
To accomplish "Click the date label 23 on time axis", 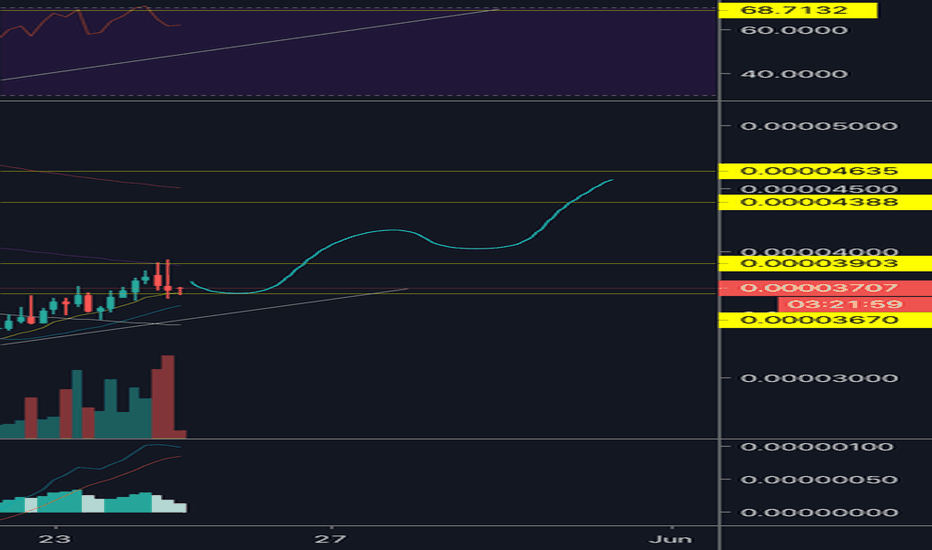I will pyautogui.click(x=54, y=539).
